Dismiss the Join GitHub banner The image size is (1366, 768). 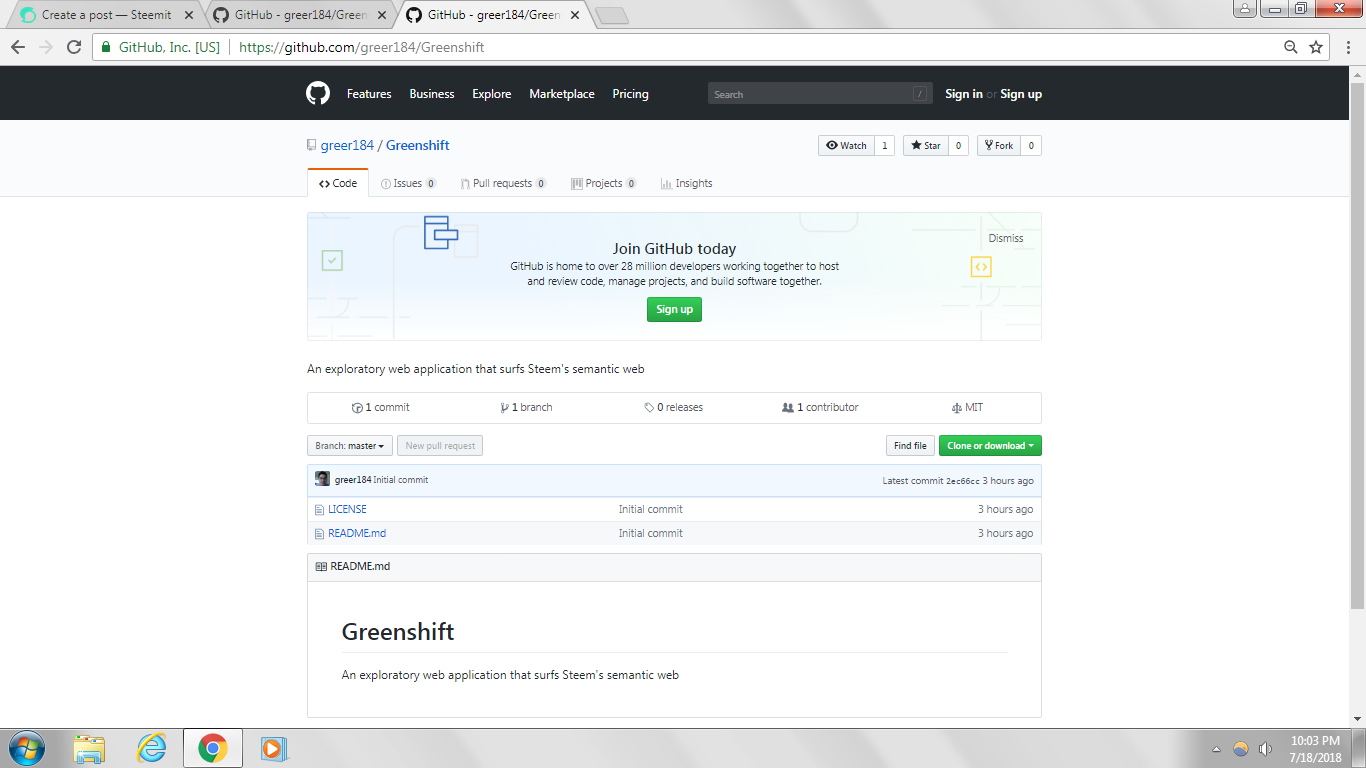coord(1006,238)
